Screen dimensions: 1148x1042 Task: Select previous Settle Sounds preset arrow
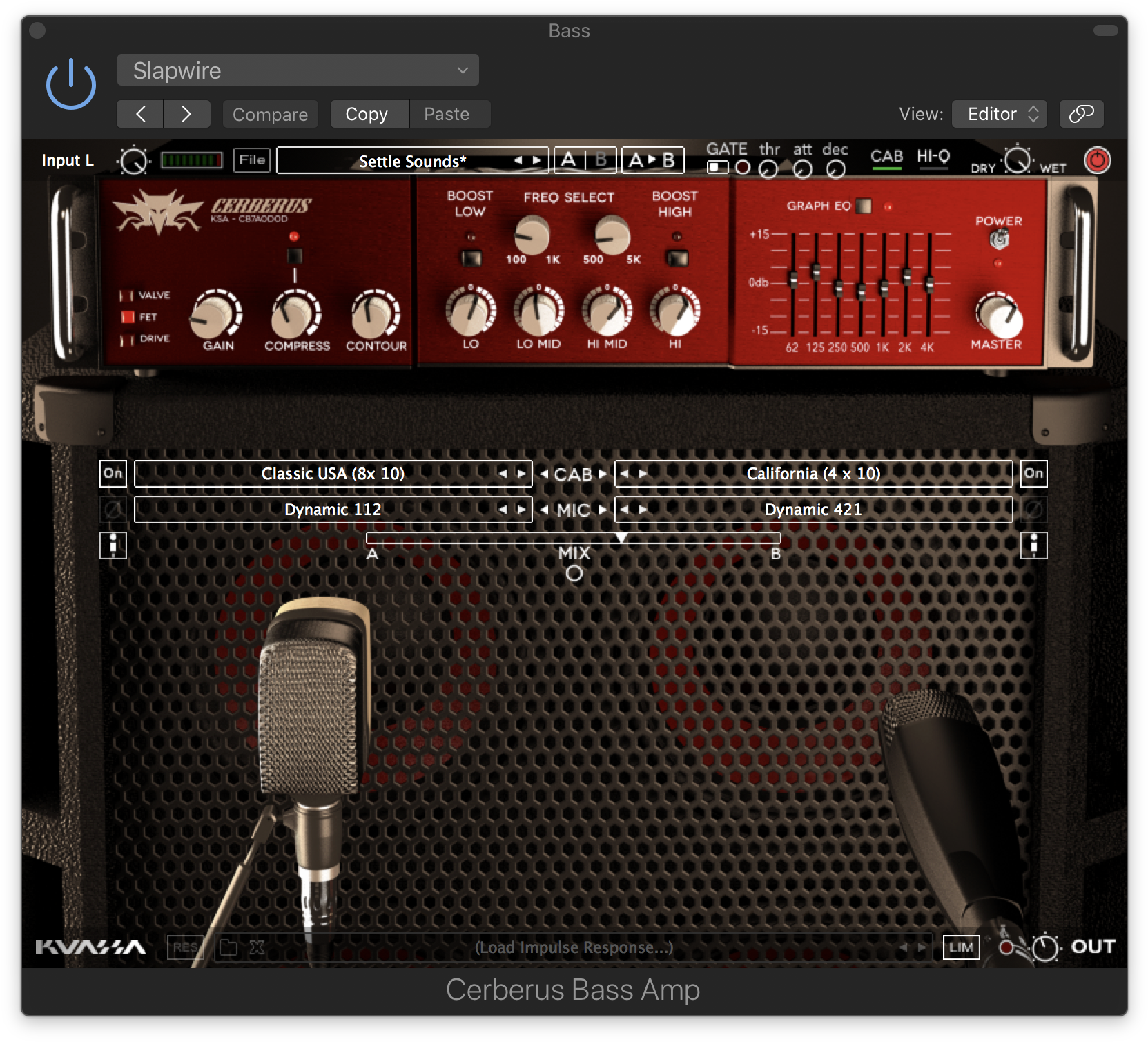click(x=518, y=160)
